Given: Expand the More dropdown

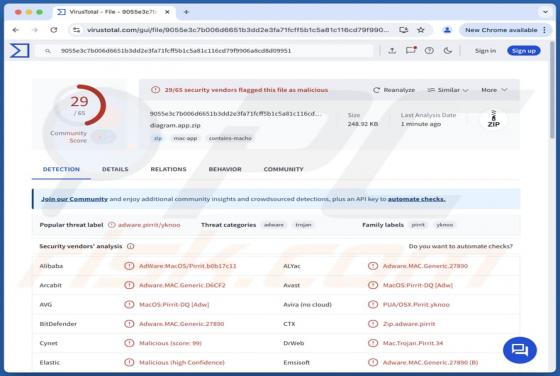Looking at the screenshot, I should tap(494, 90).
